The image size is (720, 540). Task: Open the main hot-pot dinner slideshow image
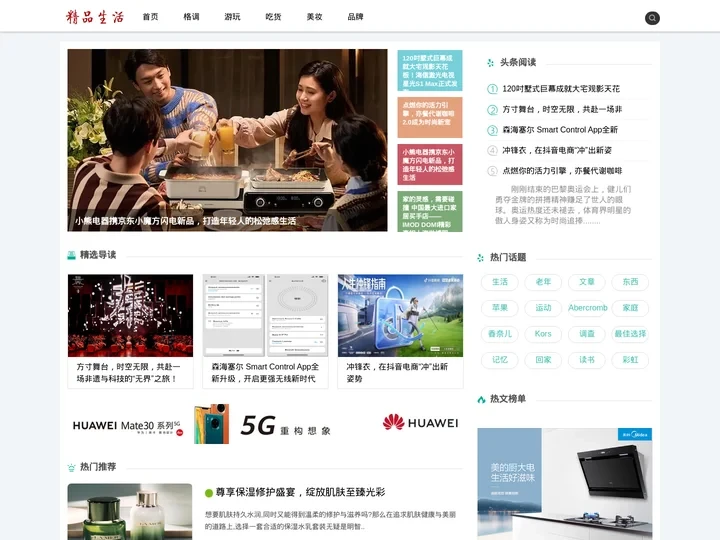227,140
